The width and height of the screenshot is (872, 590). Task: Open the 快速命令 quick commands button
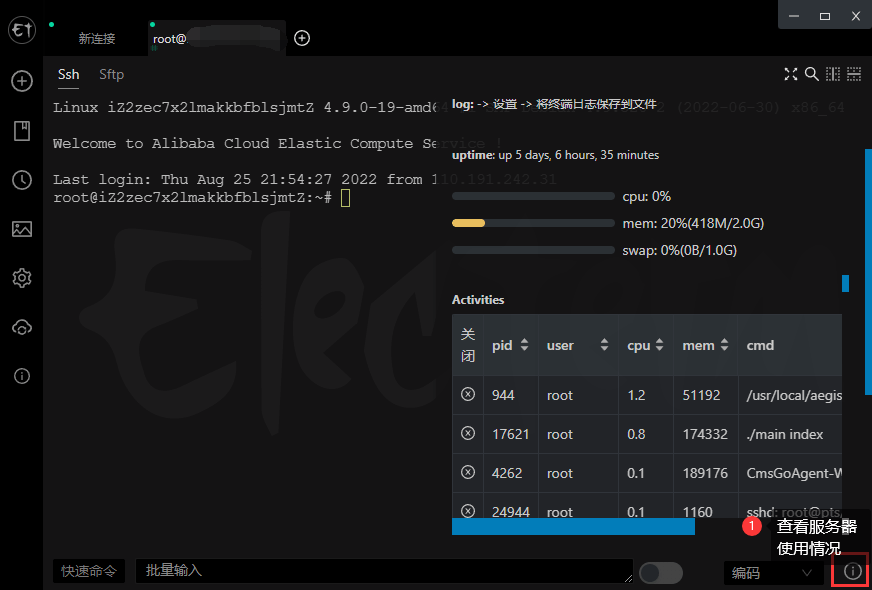(x=89, y=571)
